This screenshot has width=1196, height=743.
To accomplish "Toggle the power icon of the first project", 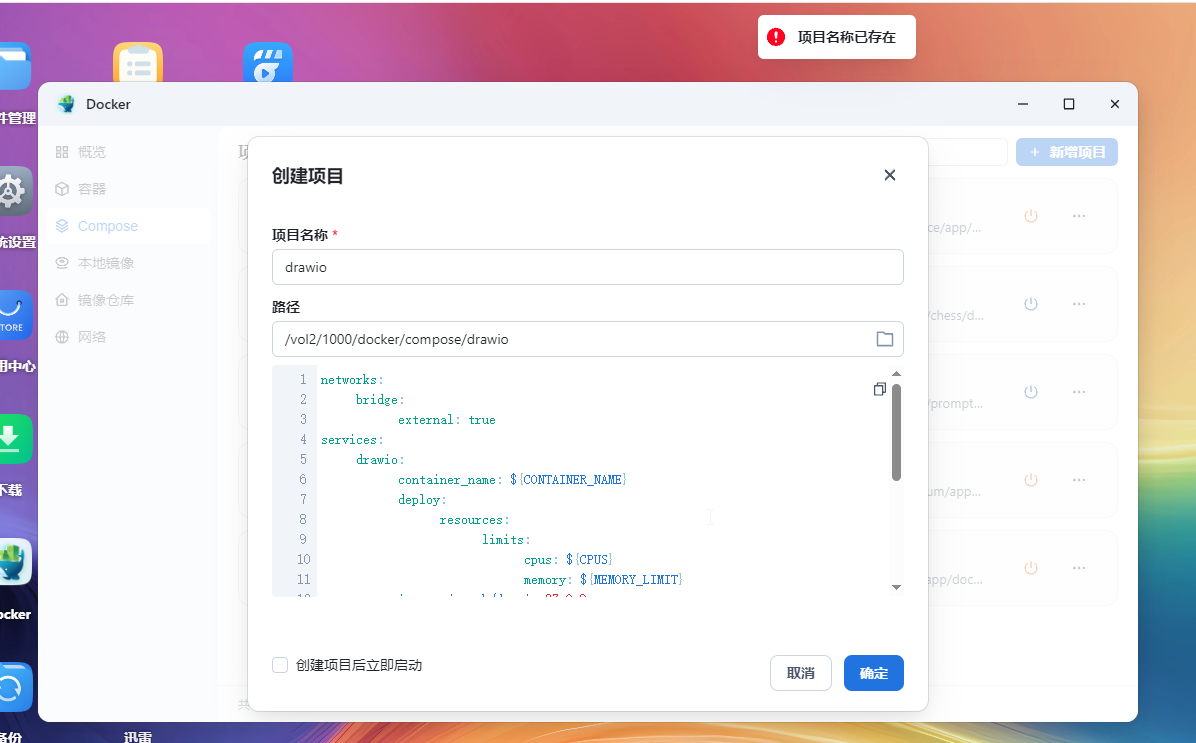I will click(1030, 216).
